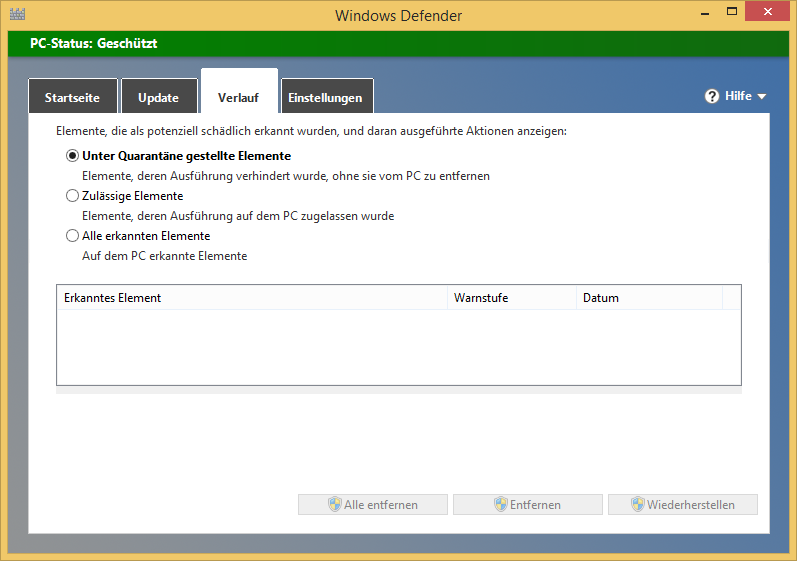The image size is (797, 561).
Task: Expand the Hilfe dropdown arrow
Action: click(x=761, y=97)
